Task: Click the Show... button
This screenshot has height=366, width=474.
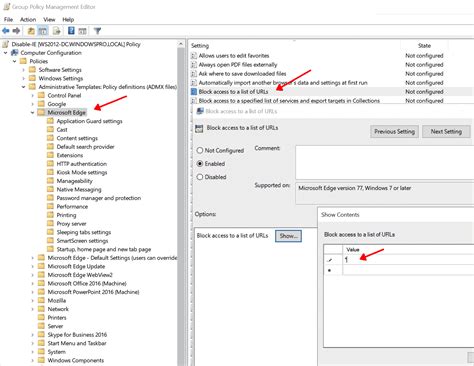Action: point(288,236)
